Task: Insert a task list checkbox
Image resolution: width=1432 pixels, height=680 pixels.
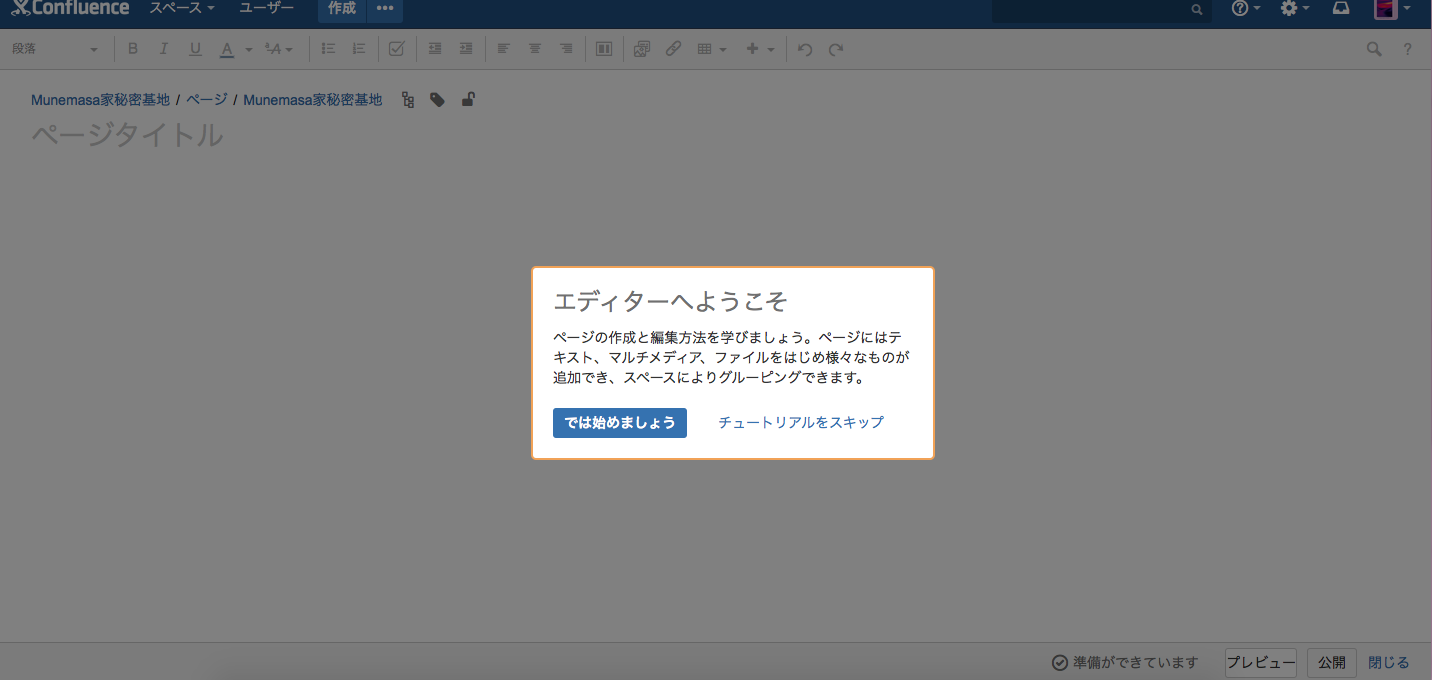Action: click(396, 48)
